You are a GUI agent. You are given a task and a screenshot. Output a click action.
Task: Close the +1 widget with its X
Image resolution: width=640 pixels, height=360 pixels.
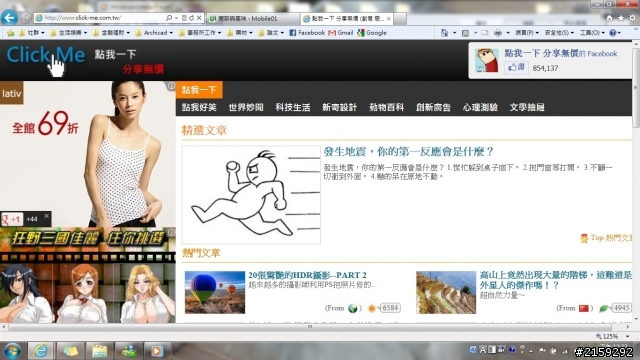[47, 216]
